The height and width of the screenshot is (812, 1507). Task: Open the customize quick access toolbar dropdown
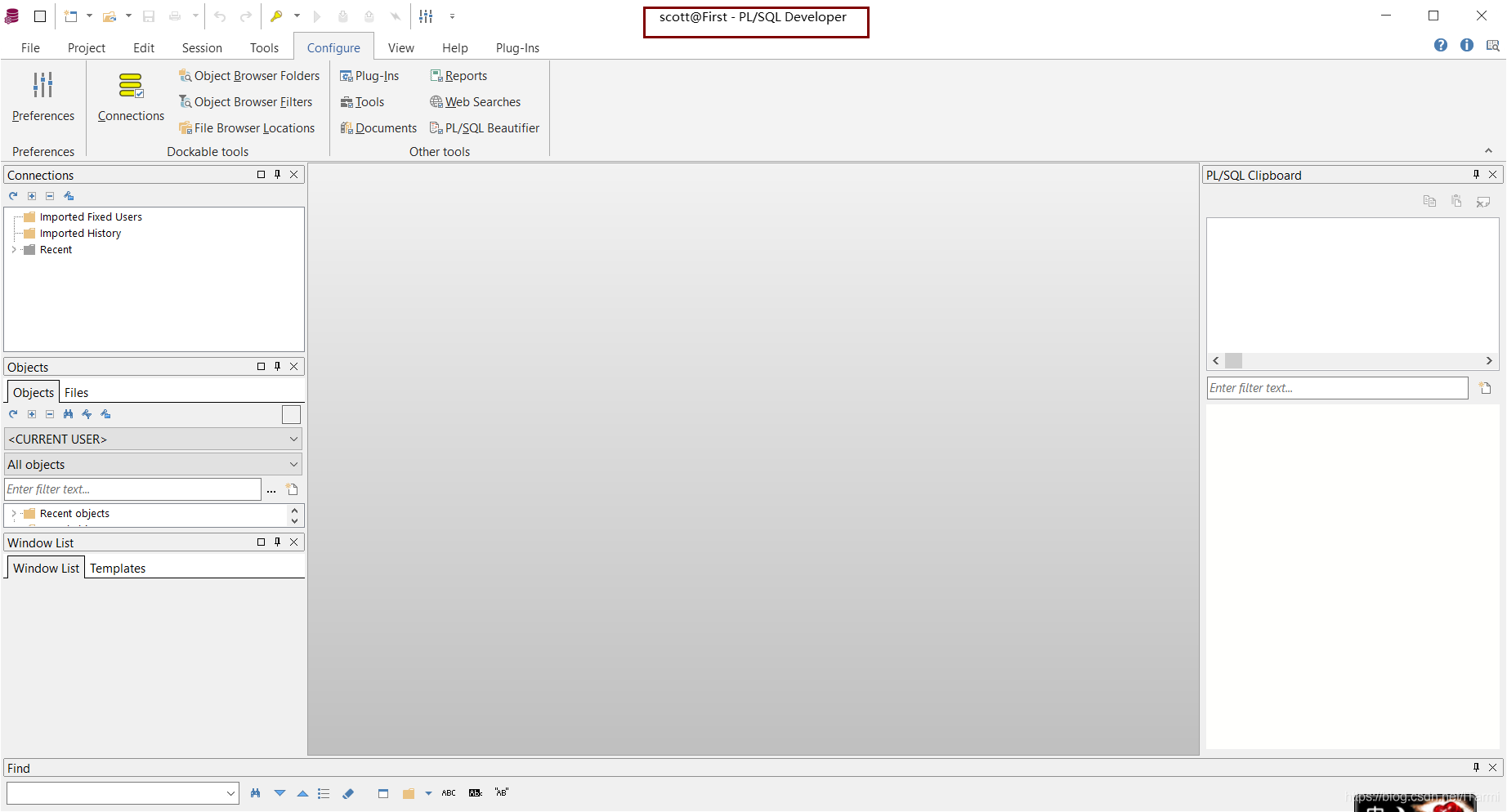452,16
